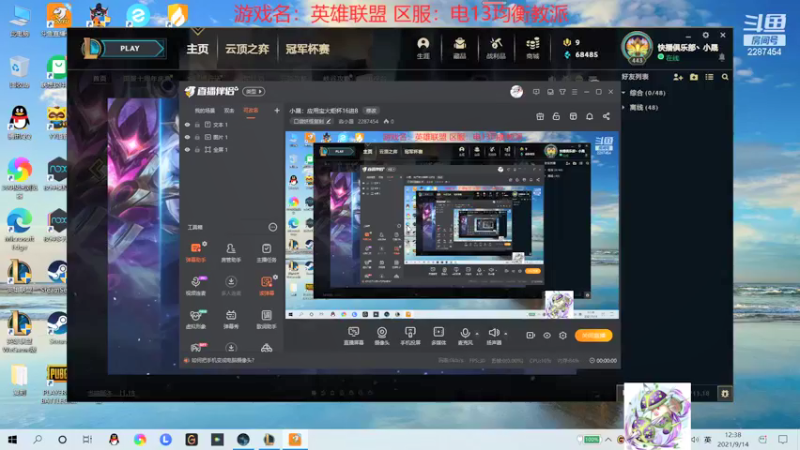800x450 pixels.
Task: Toggle visibility of 图片 1 layer
Action: tap(187, 137)
